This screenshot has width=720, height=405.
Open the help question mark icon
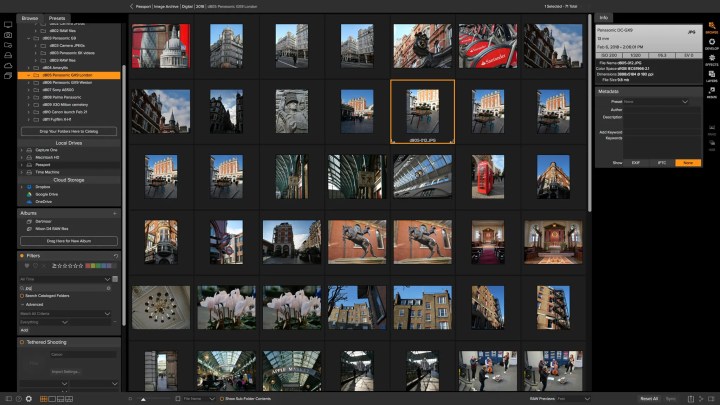[19, 399]
